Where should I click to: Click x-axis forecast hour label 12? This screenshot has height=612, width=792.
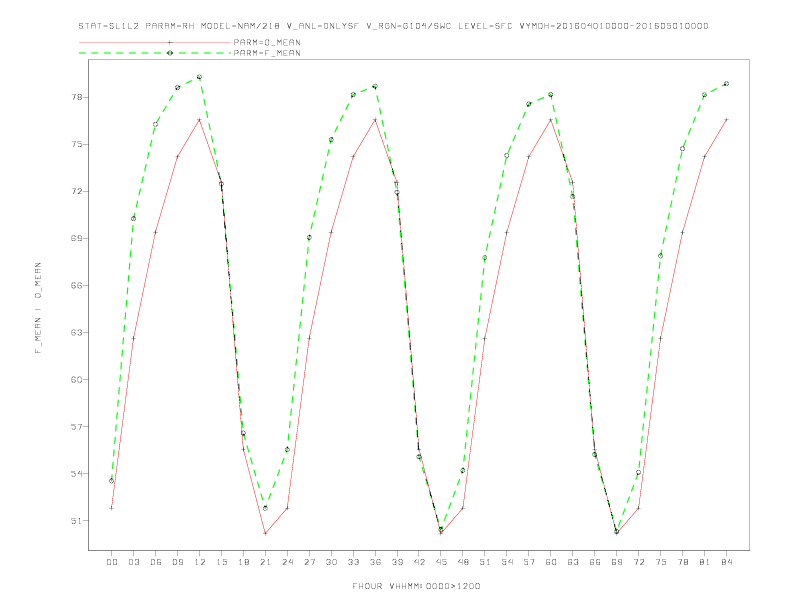[x=200, y=562]
